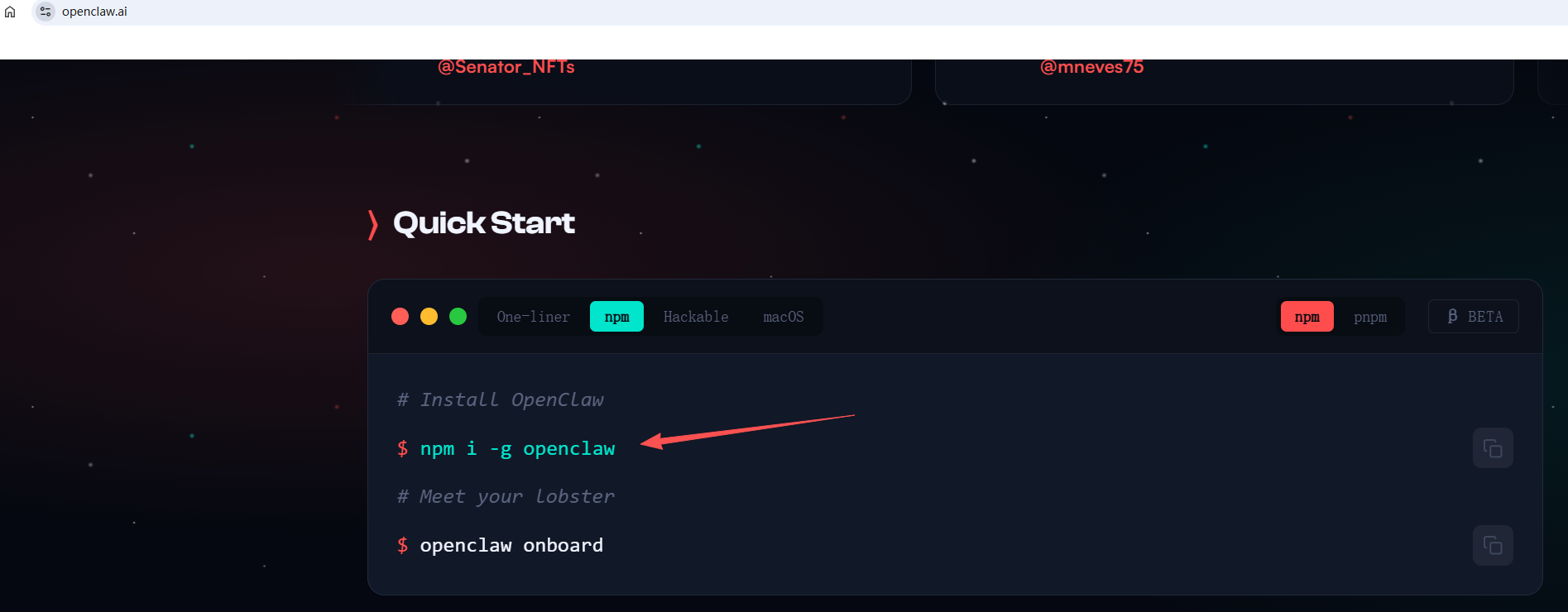Switch to the macOS tab

784,317
